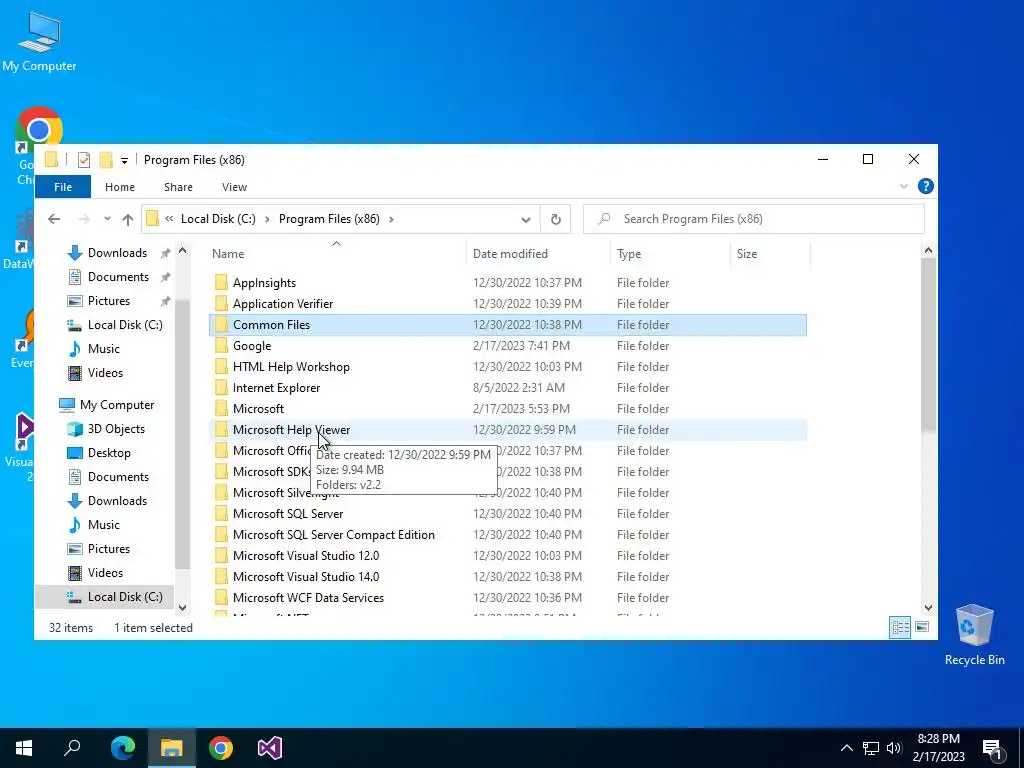The image size is (1024, 768).
Task: Open taskbar Search magnifier
Action: click(x=72, y=747)
